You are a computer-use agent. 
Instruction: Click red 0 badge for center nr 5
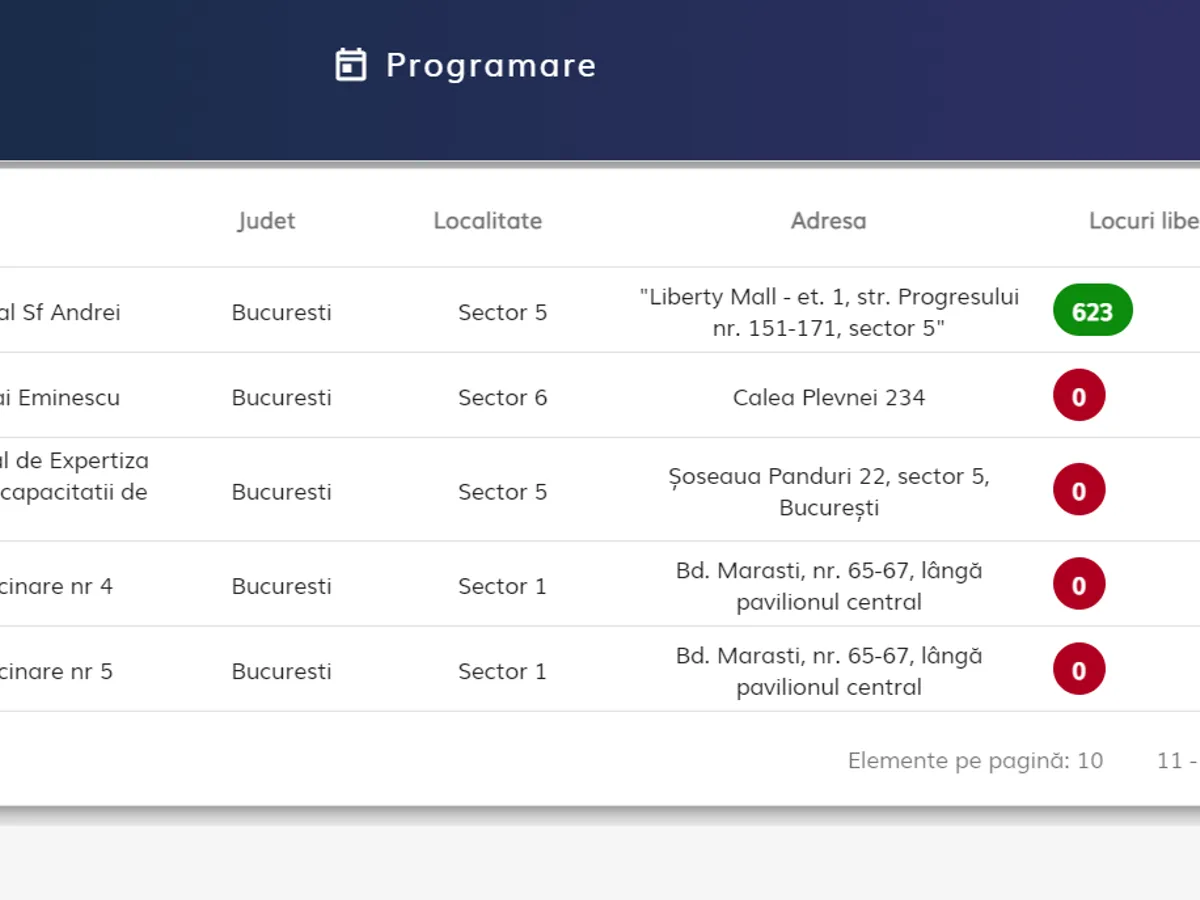click(1078, 670)
